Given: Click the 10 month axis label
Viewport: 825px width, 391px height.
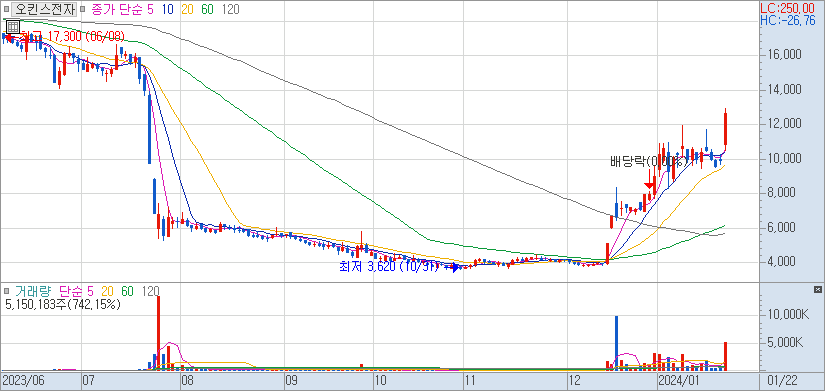Looking at the screenshot, I should (x=380, y=379).
